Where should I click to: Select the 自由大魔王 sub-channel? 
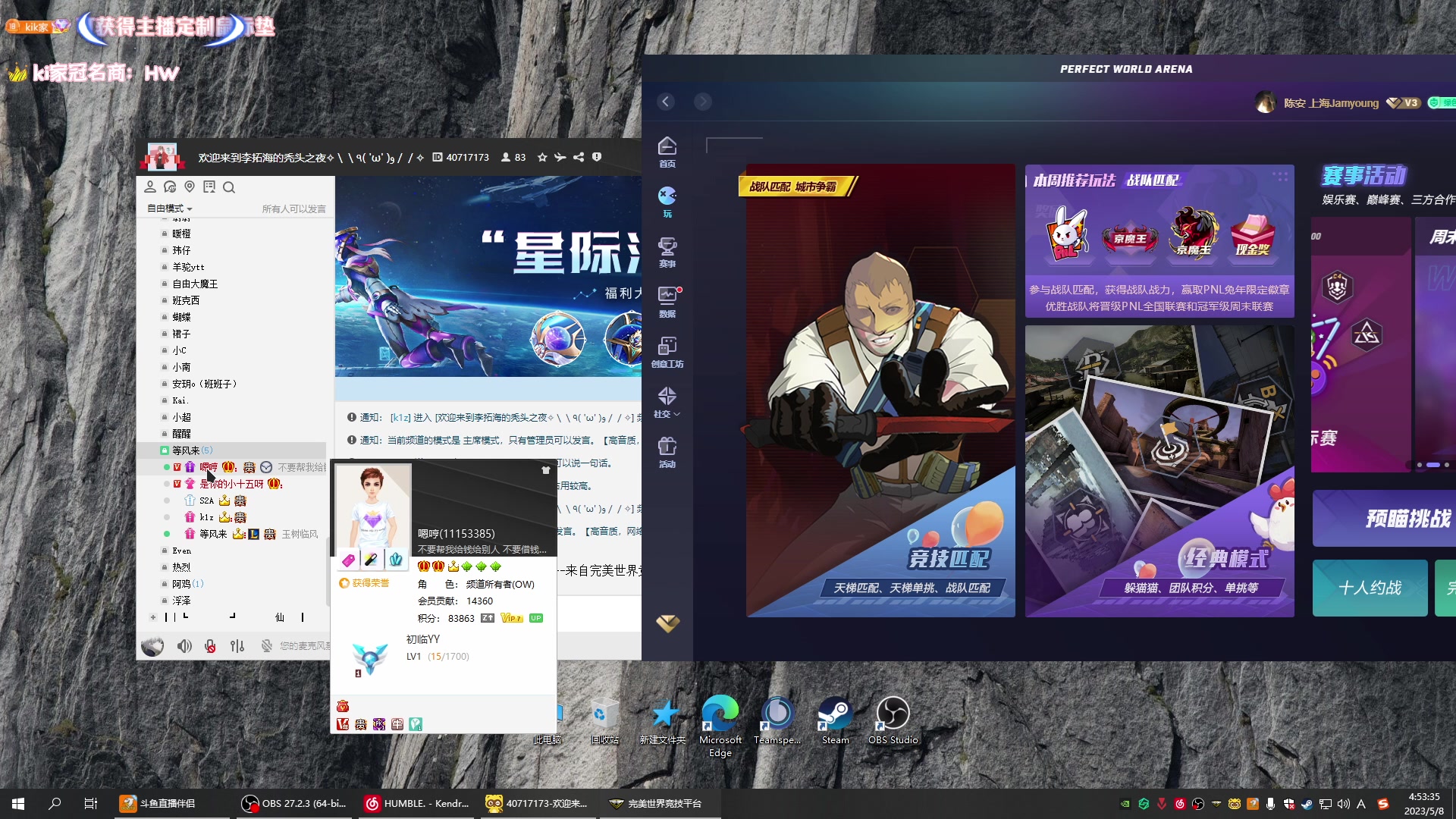(195, 284)
